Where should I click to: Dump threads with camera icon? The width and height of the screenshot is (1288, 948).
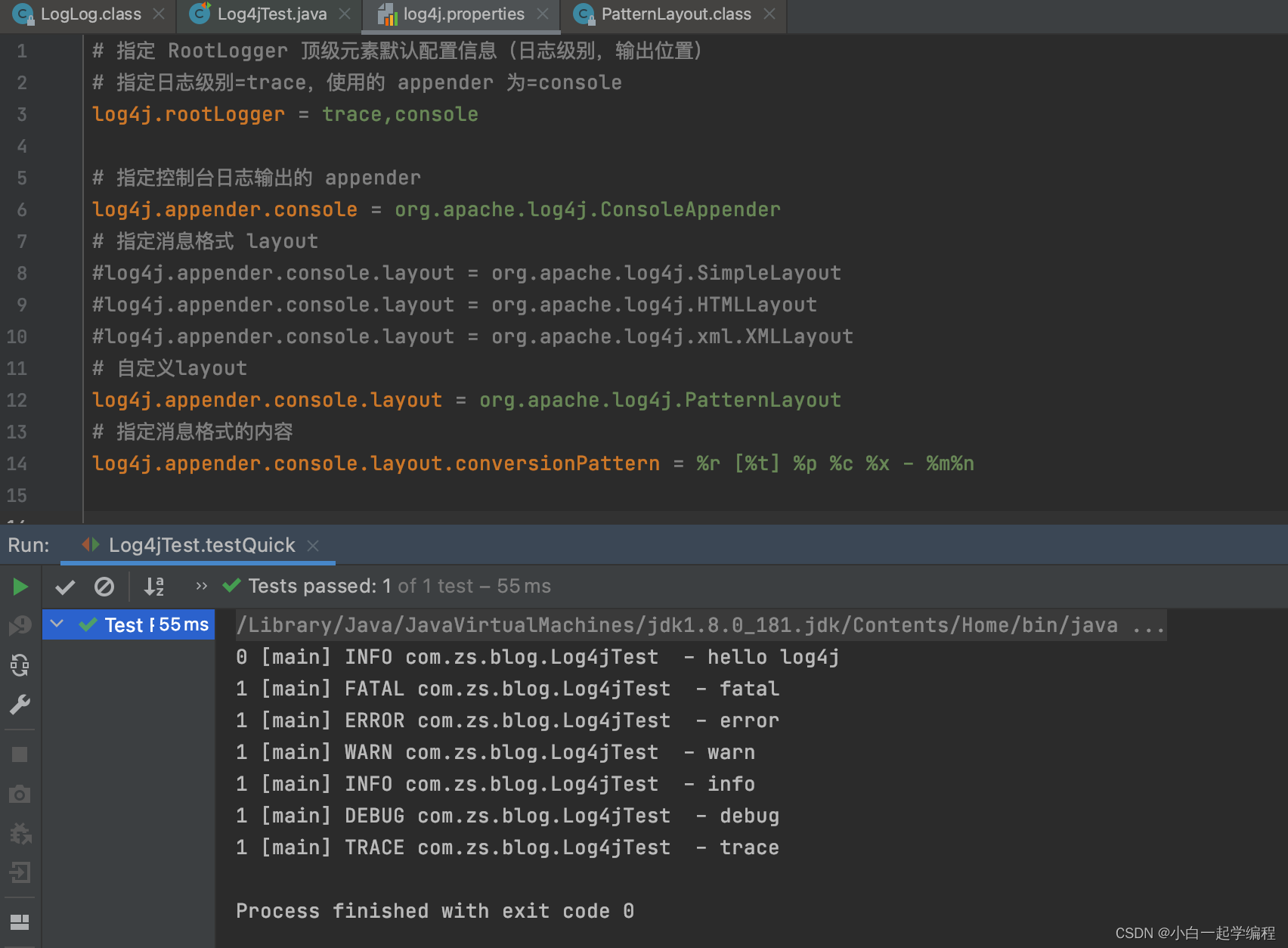[x=20, y=794]
